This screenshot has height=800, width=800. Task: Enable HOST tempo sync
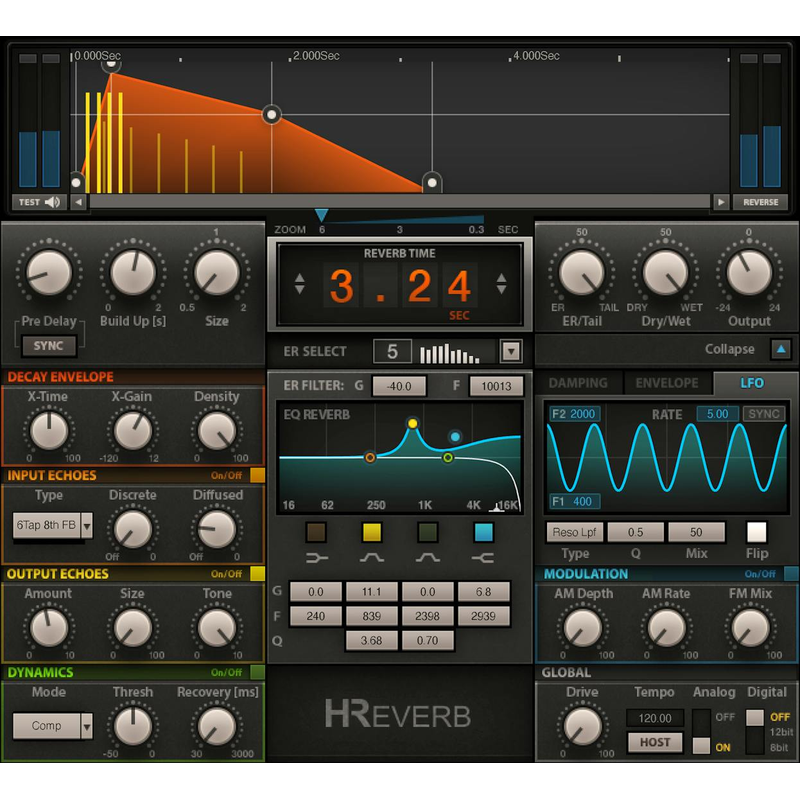[x=655, y=742]
